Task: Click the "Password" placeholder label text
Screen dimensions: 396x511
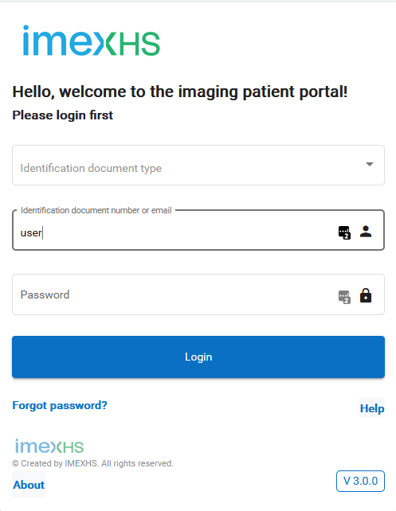Action: tap(45, 295)
